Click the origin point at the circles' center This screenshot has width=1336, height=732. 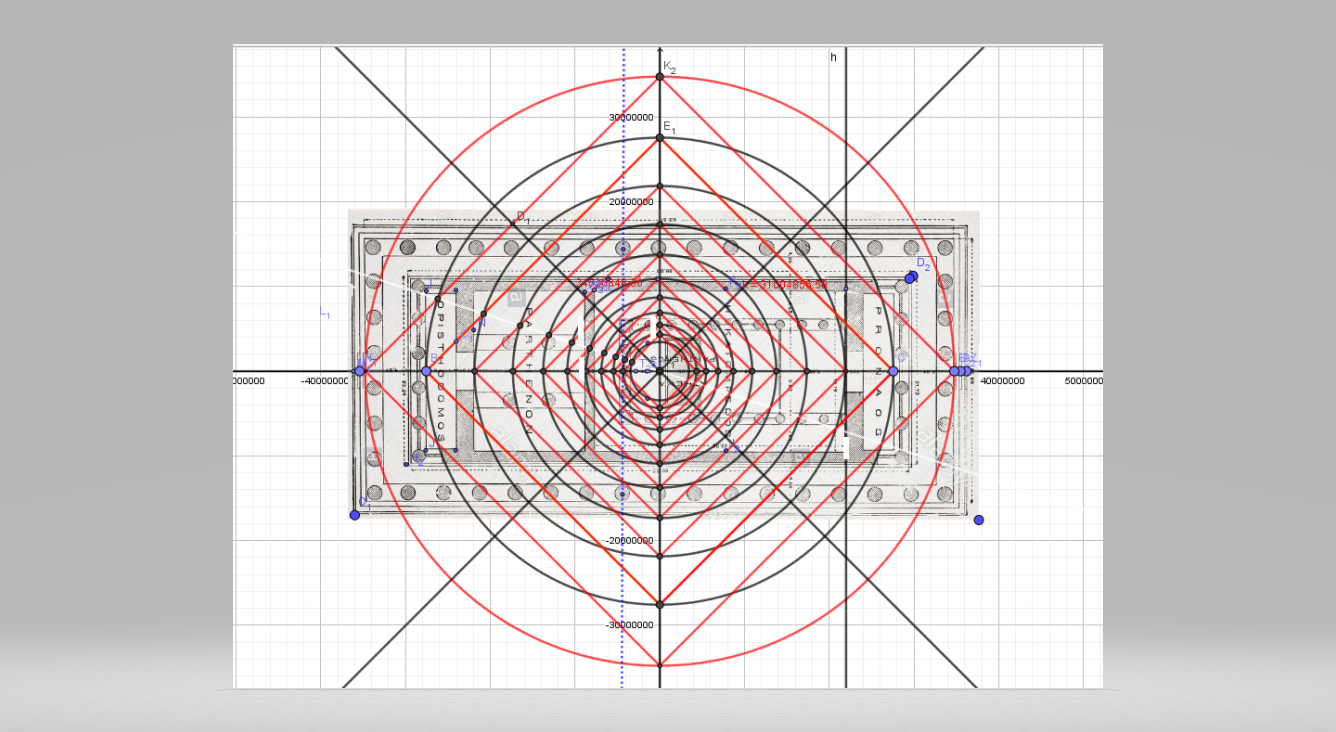click(660, 372)
